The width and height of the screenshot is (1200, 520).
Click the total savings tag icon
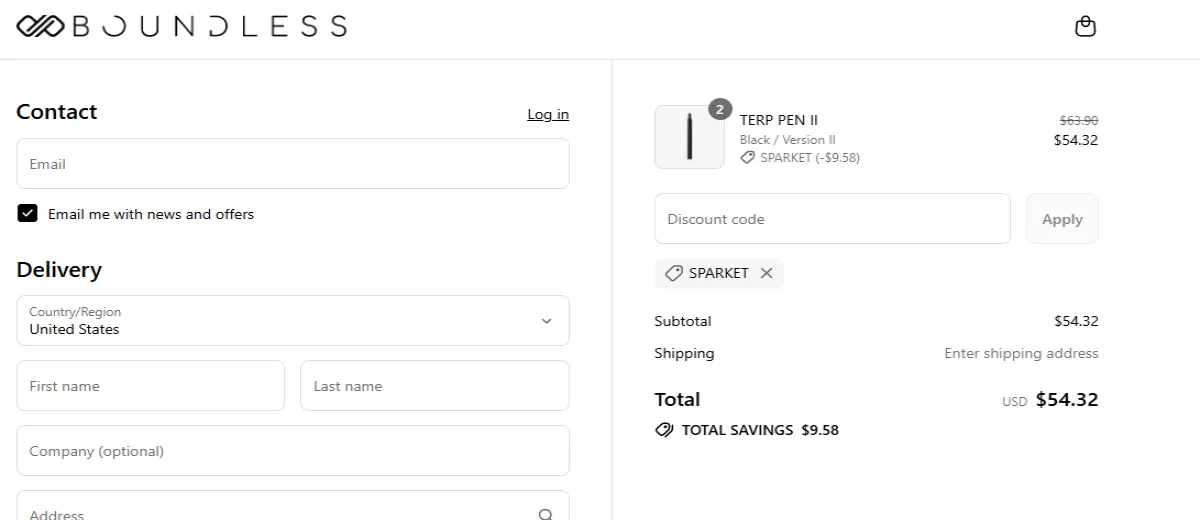click(664, 430)
